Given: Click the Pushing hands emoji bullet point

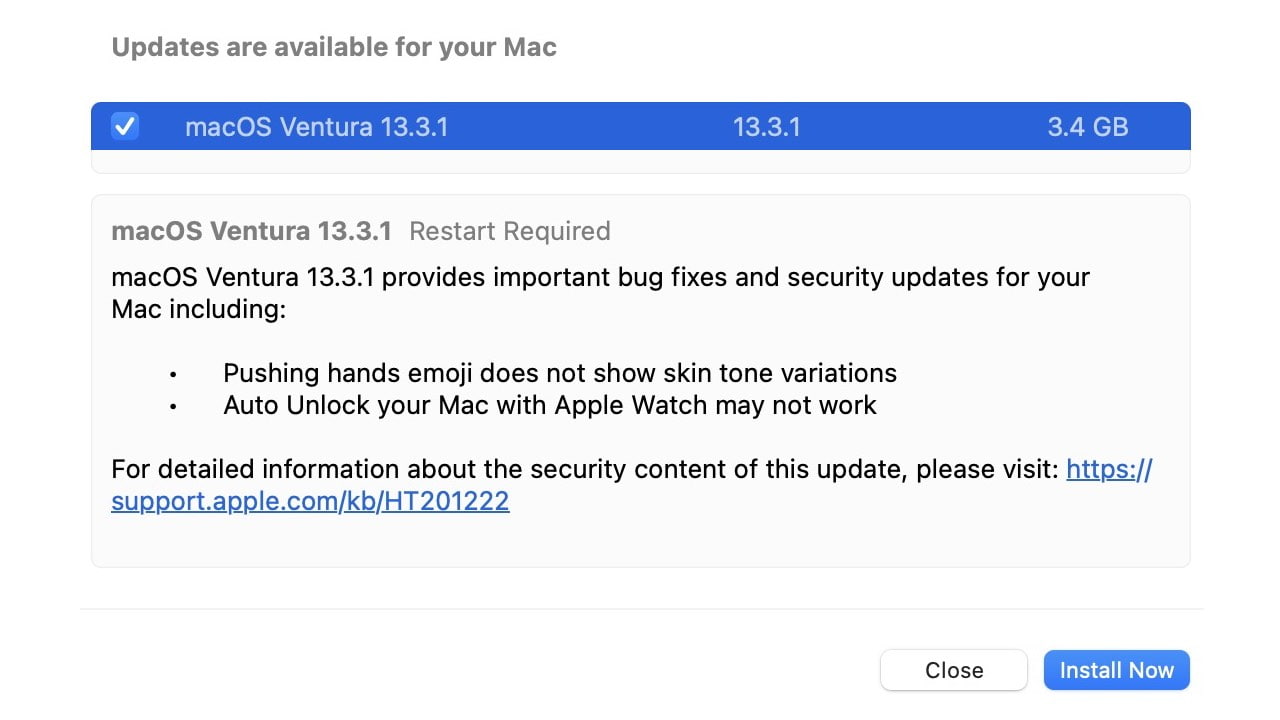Looking at the screenshot, I should (560, 373).
